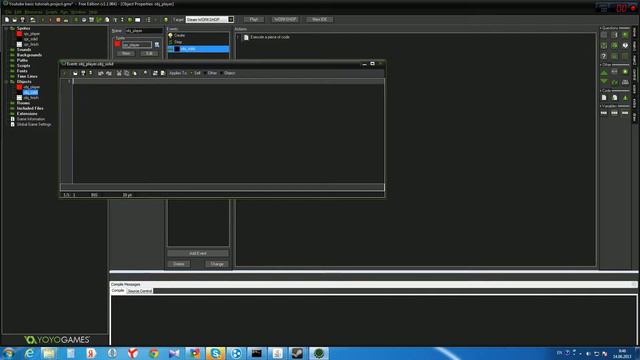Image resolution: width=640 pixels, height=360 pixels.
Task: Collapse the Objects tree folder
Action: tap(6, 82)
